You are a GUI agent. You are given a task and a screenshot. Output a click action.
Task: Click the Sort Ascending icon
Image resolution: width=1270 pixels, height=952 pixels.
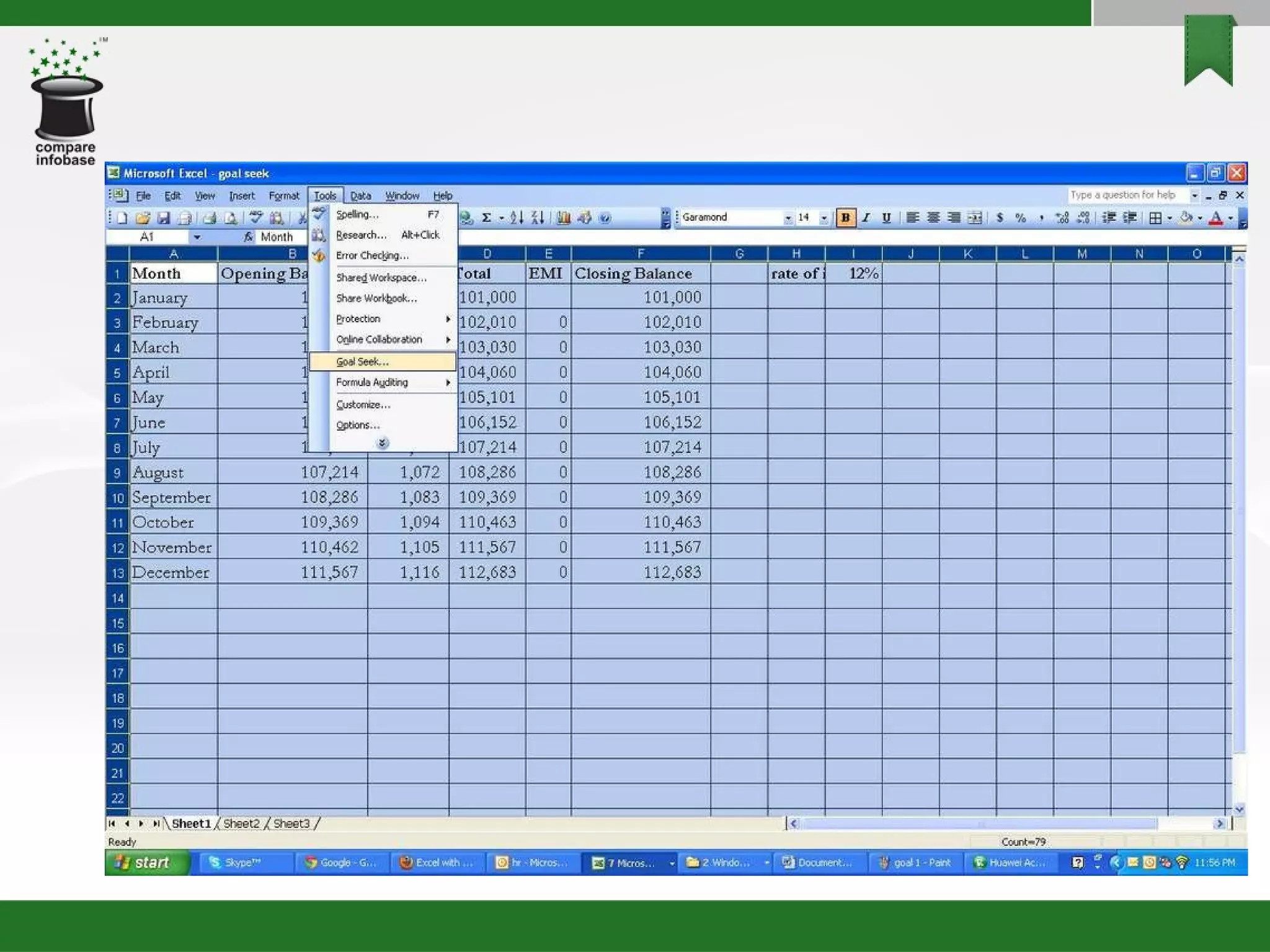point(517,218)
